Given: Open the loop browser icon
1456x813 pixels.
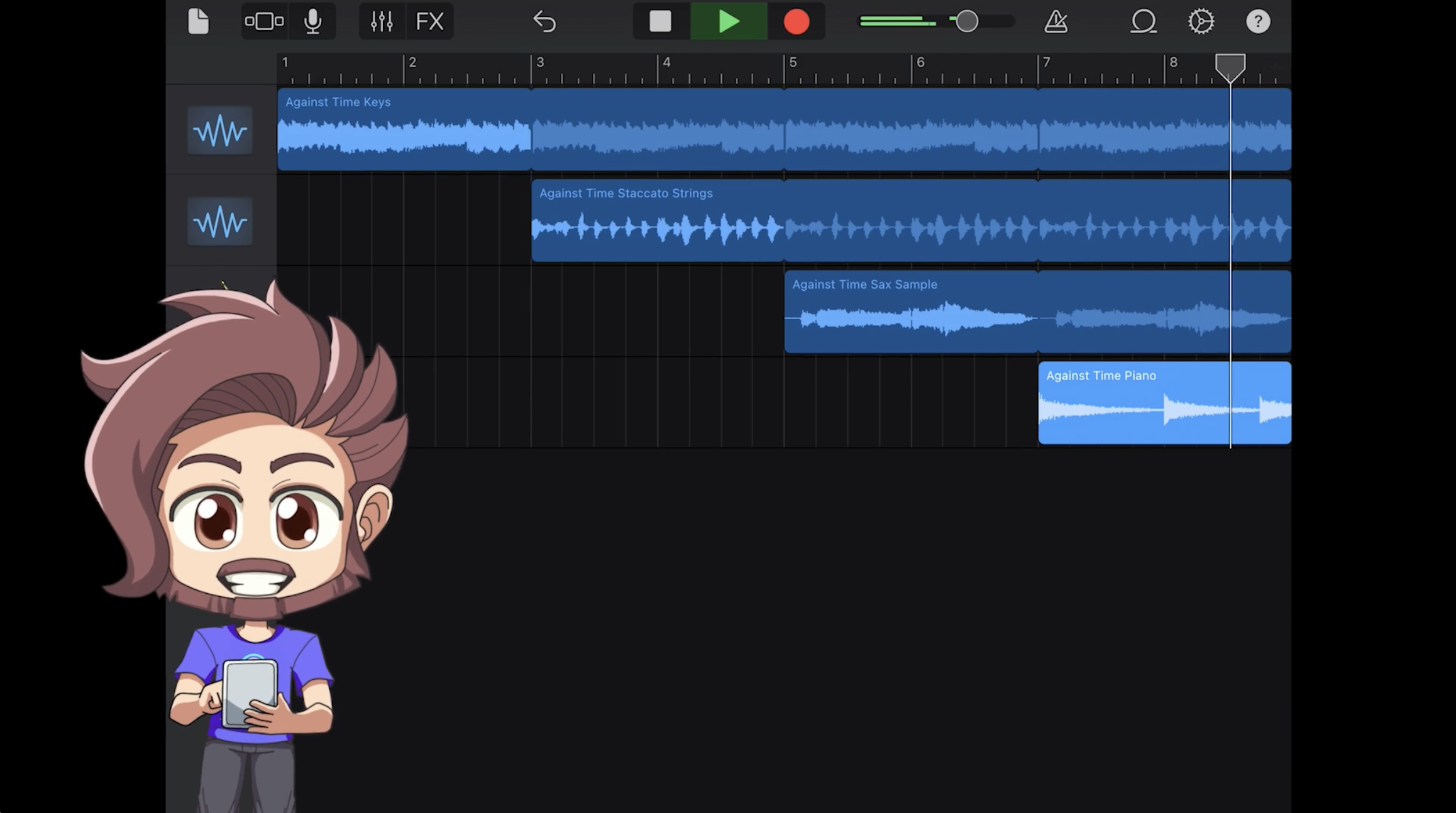Looking at the screenshot, I should [1143, 21].
